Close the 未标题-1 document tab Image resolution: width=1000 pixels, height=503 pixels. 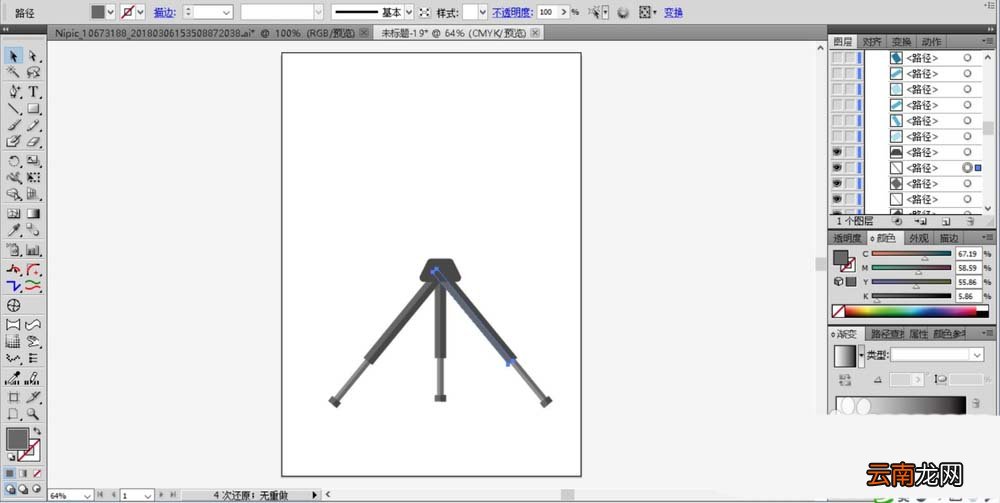534,33
